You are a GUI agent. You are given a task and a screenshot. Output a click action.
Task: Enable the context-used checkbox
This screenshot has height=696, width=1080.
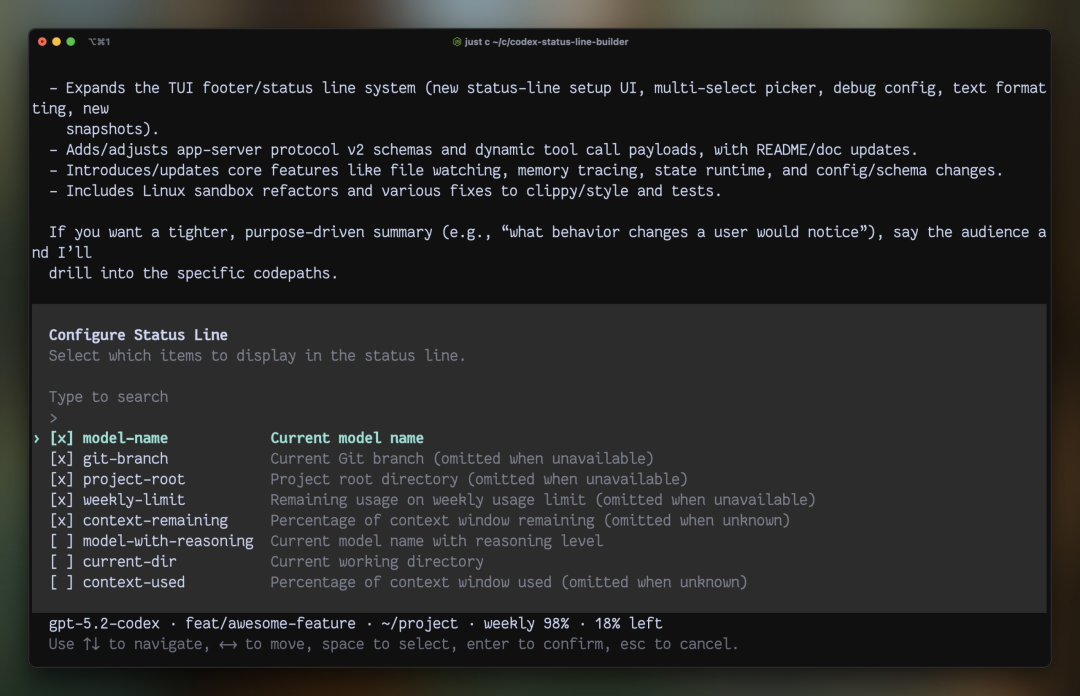(61, 583)
